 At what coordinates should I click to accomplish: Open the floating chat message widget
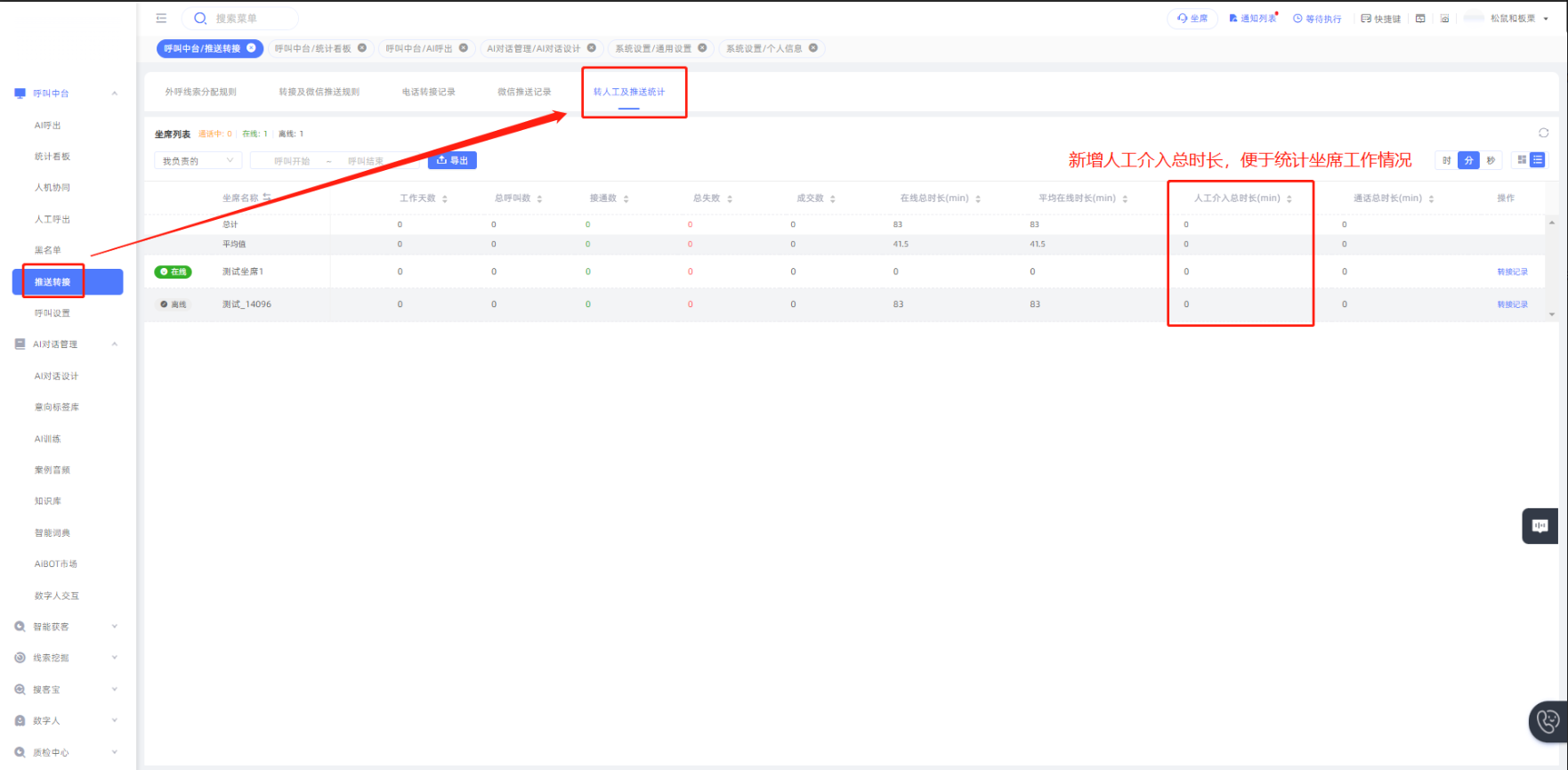tap(1540, 526)
